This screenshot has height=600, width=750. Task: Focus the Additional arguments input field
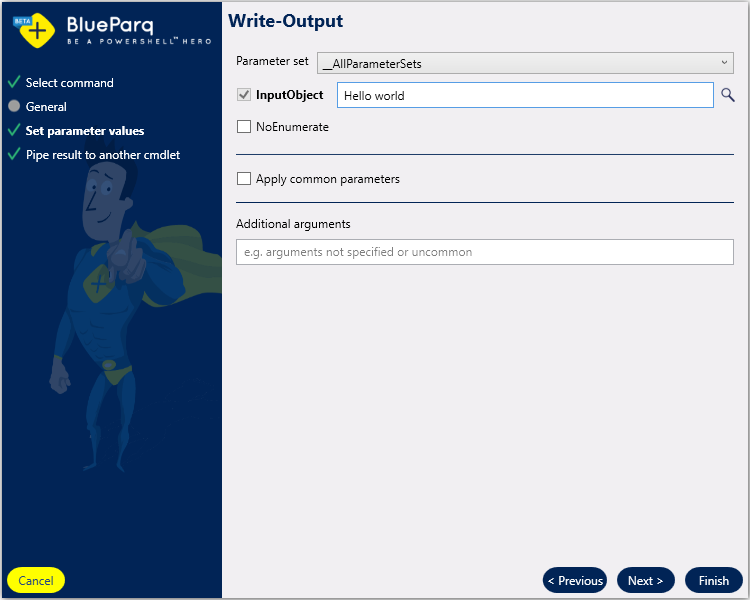point(484,252)
